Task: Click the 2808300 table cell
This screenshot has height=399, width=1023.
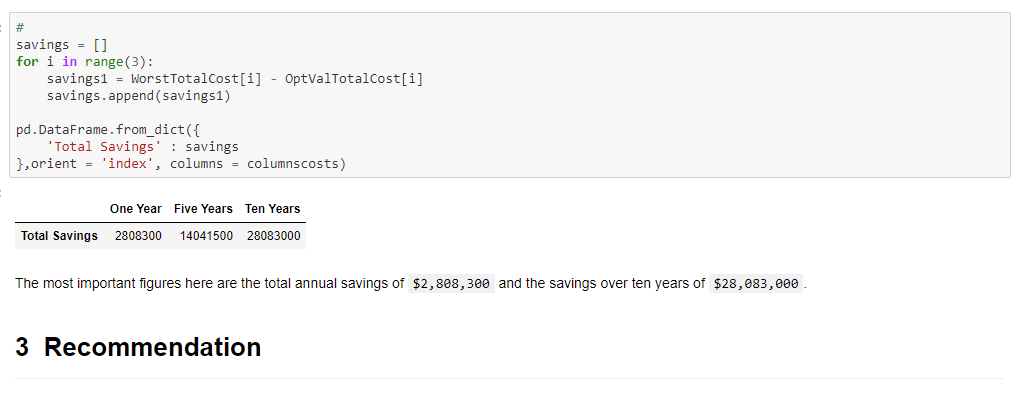Action: click(x=138, y=235)
